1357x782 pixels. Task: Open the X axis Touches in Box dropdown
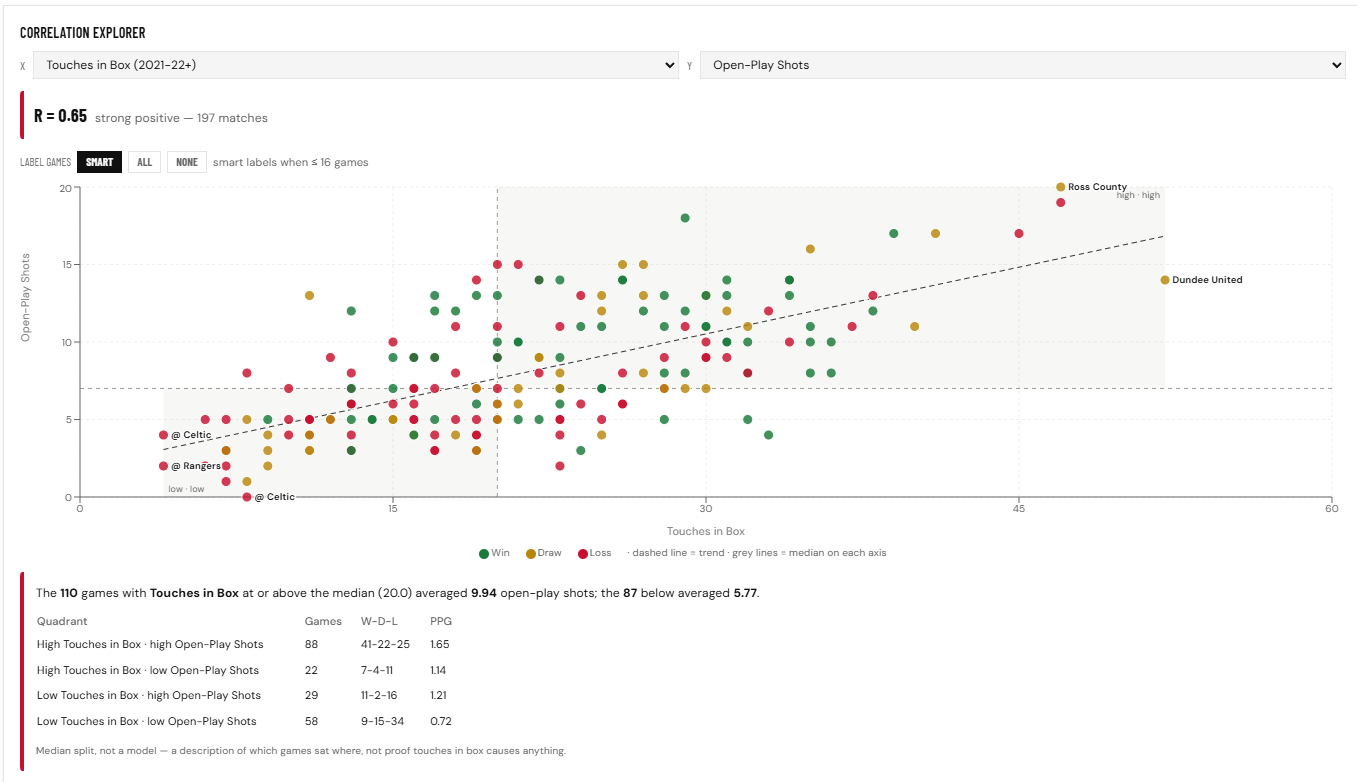click(356, 65)
